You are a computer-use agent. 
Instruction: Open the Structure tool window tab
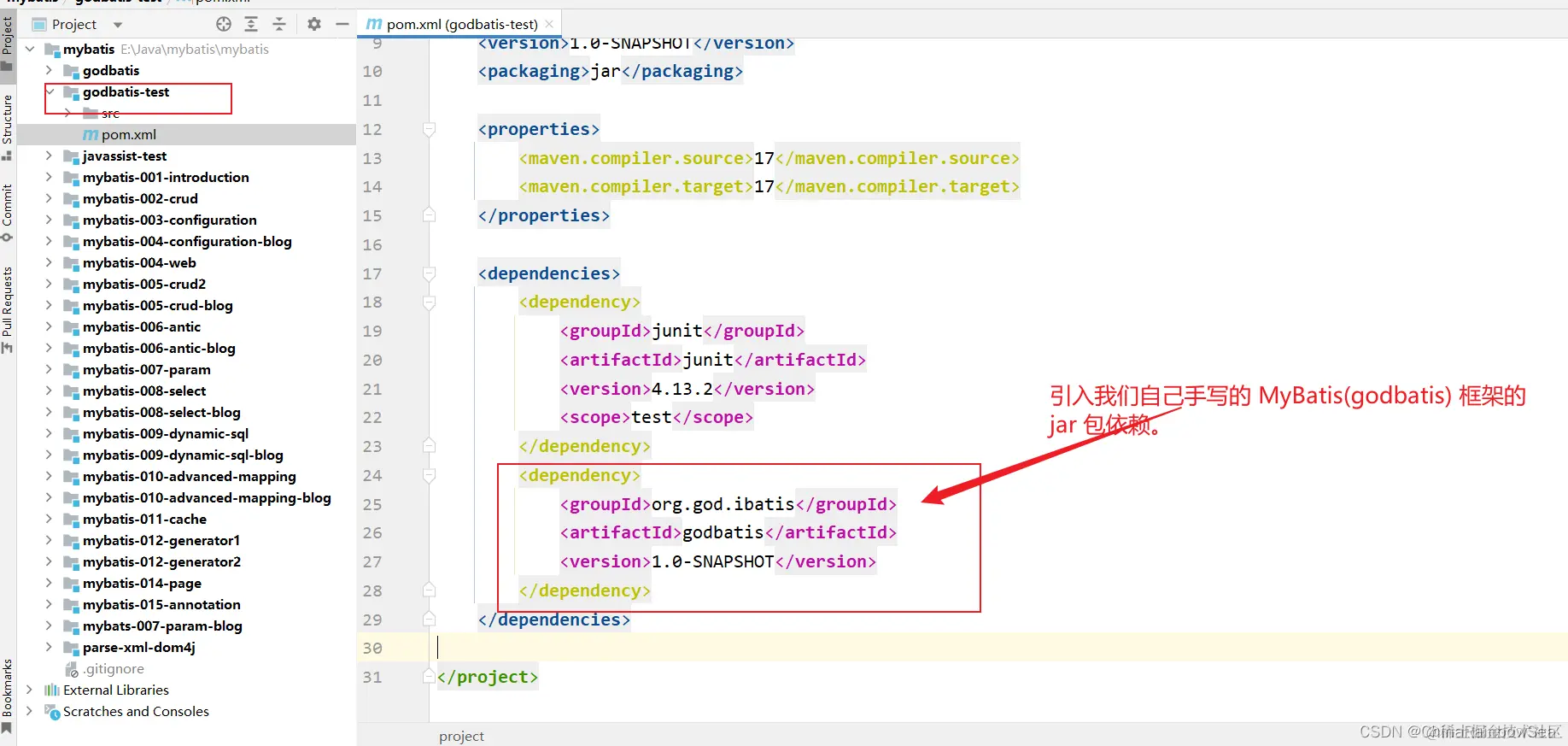pos(8,126)
